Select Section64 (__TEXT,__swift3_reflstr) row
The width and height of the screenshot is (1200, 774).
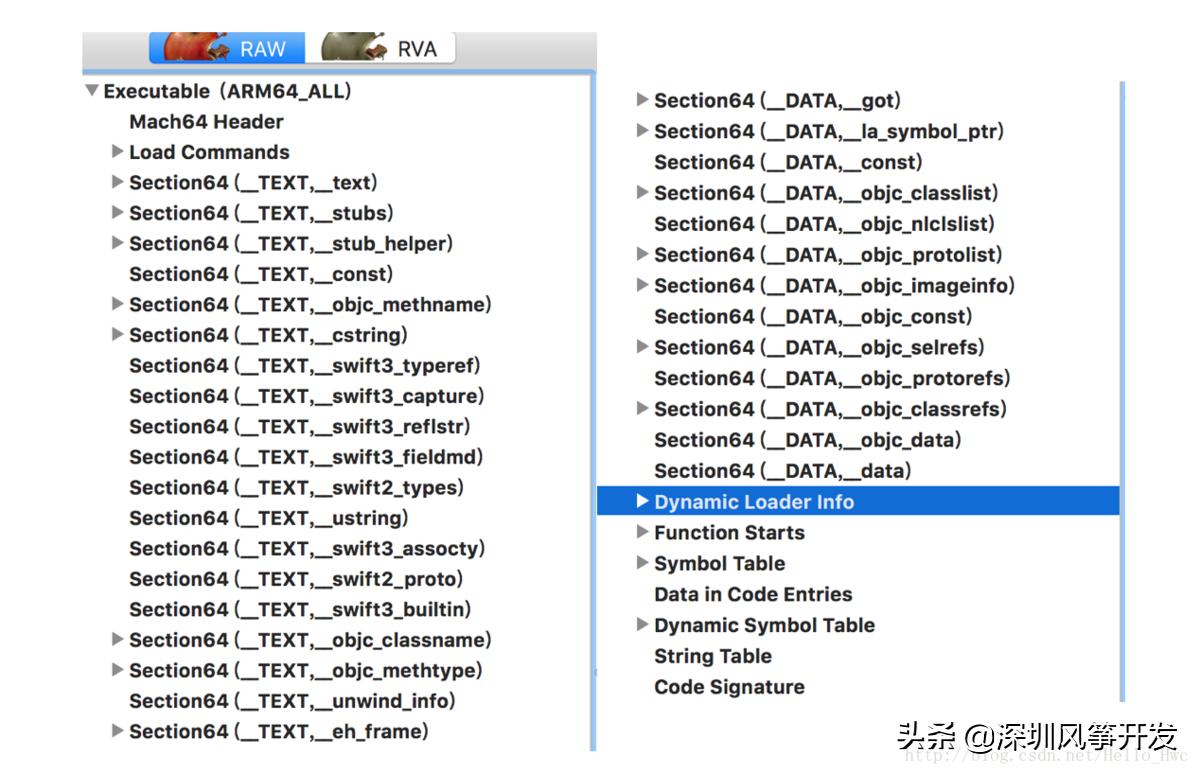[300, 427]
